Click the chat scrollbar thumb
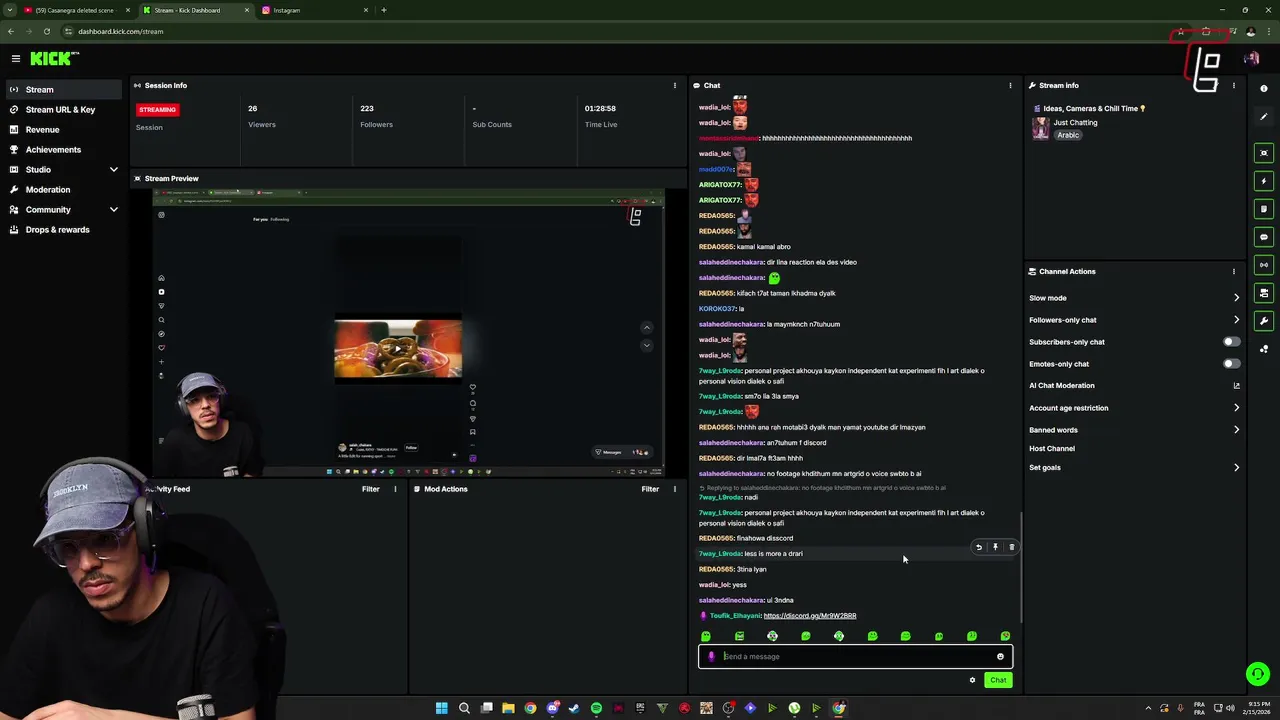Viewport: 1280px width, 720px height. click(x=1020, y=567)
